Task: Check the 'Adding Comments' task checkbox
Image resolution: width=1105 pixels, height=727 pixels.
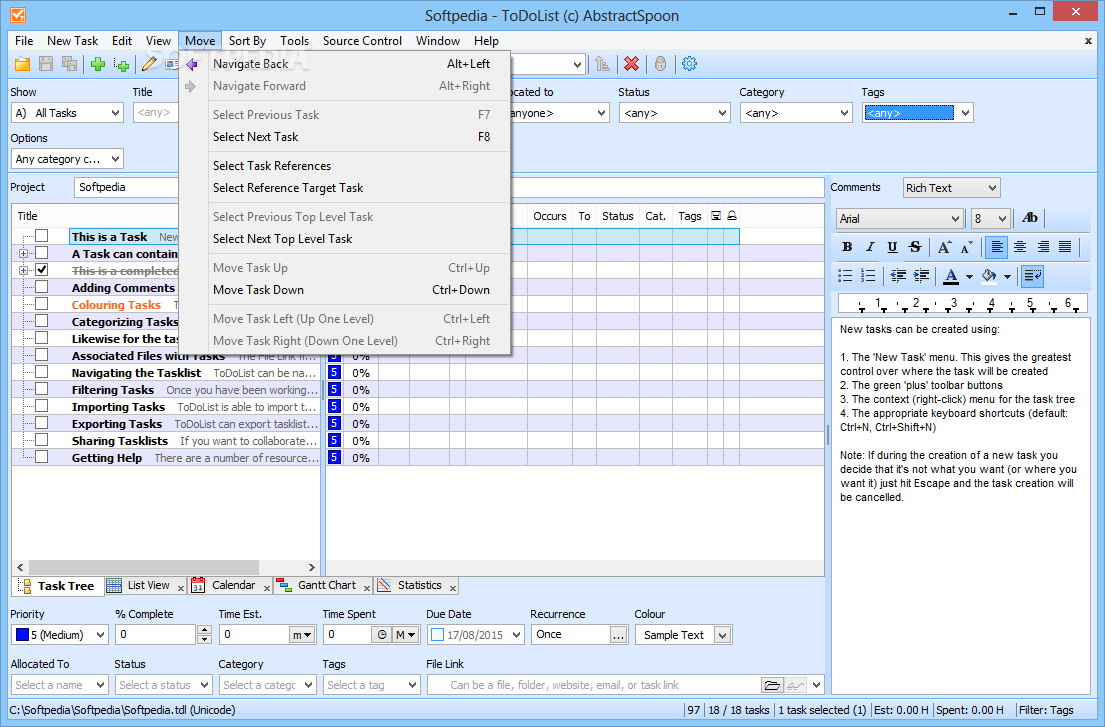Action: [x=42, y=287]
